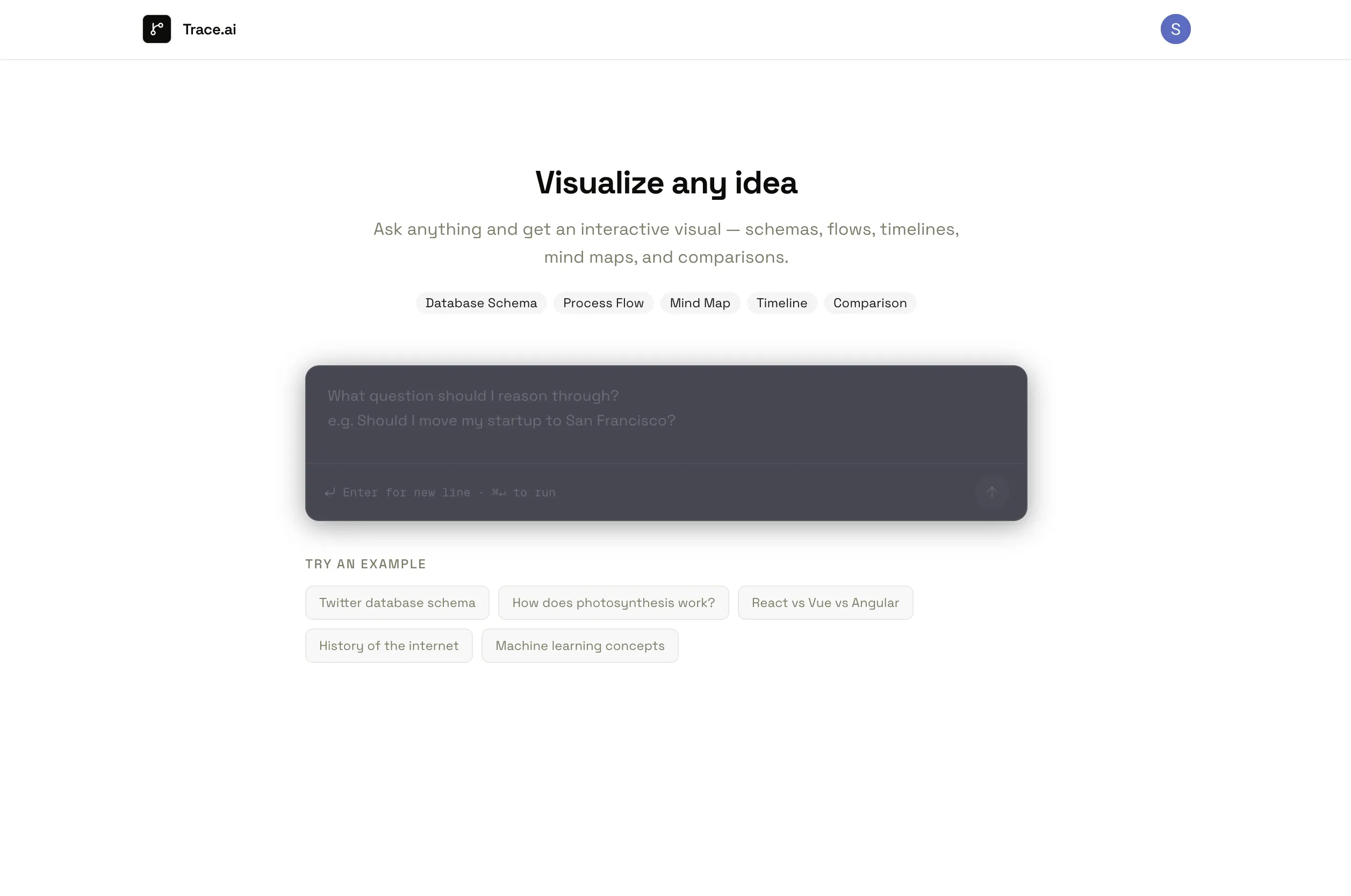Screen dimensions: 1351x896
Task: Click the Trace.ai branch logo icon
Action: tap(156, 29)
